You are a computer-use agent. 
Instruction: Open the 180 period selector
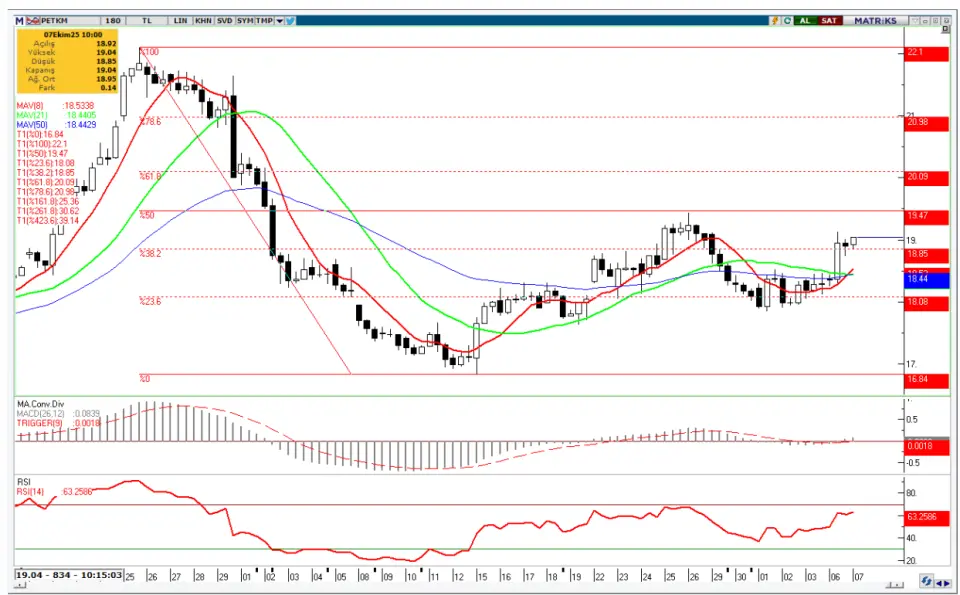coord(113,20)
